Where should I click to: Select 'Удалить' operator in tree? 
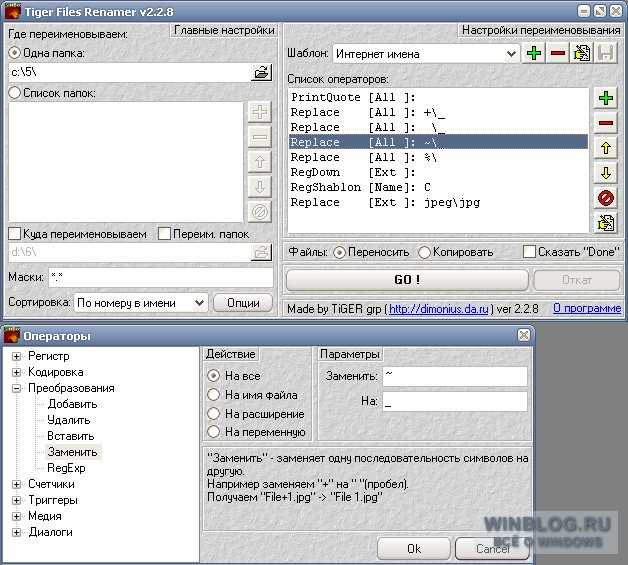[68, 420]
